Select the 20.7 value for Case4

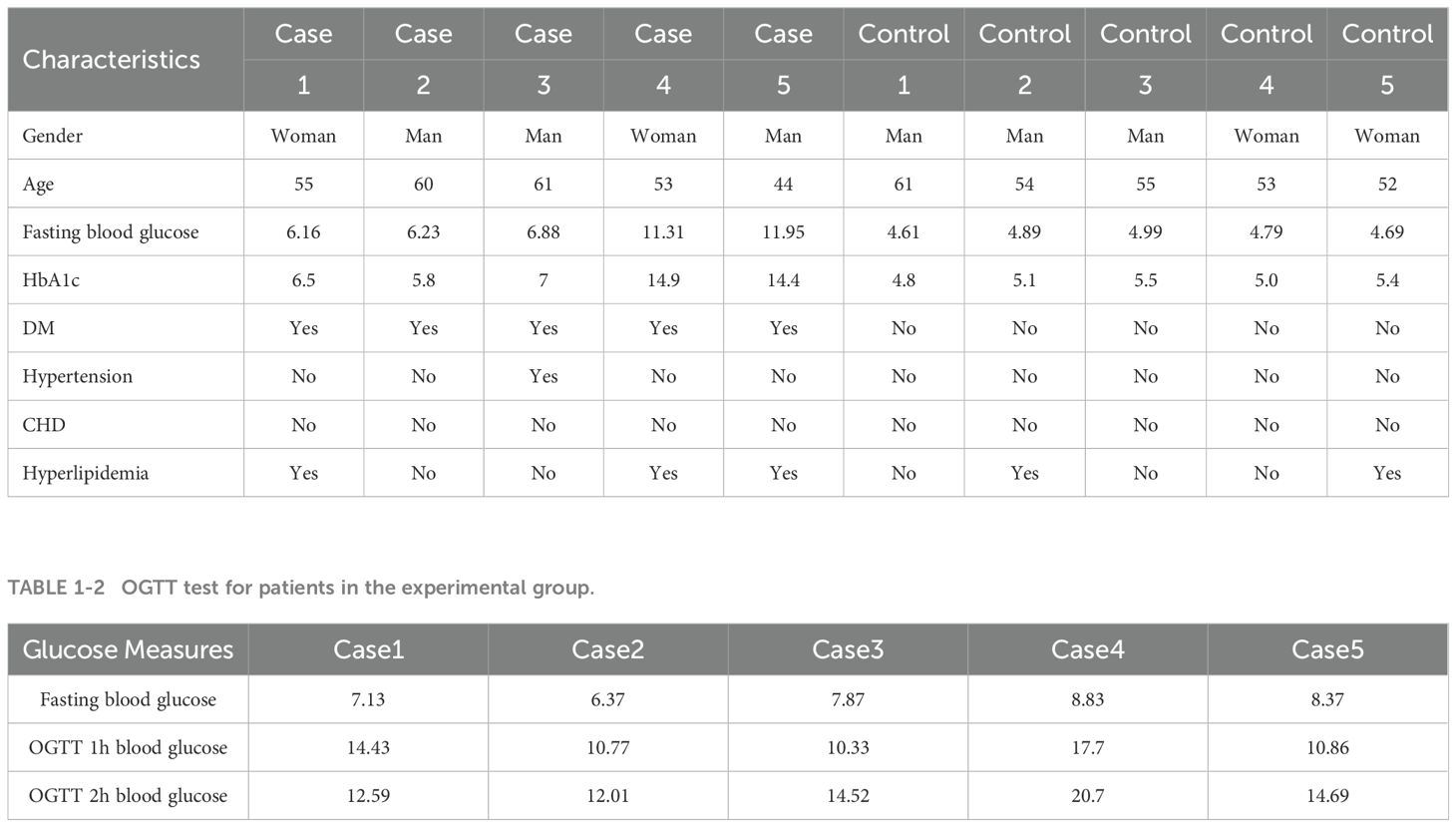(1087, 796)
